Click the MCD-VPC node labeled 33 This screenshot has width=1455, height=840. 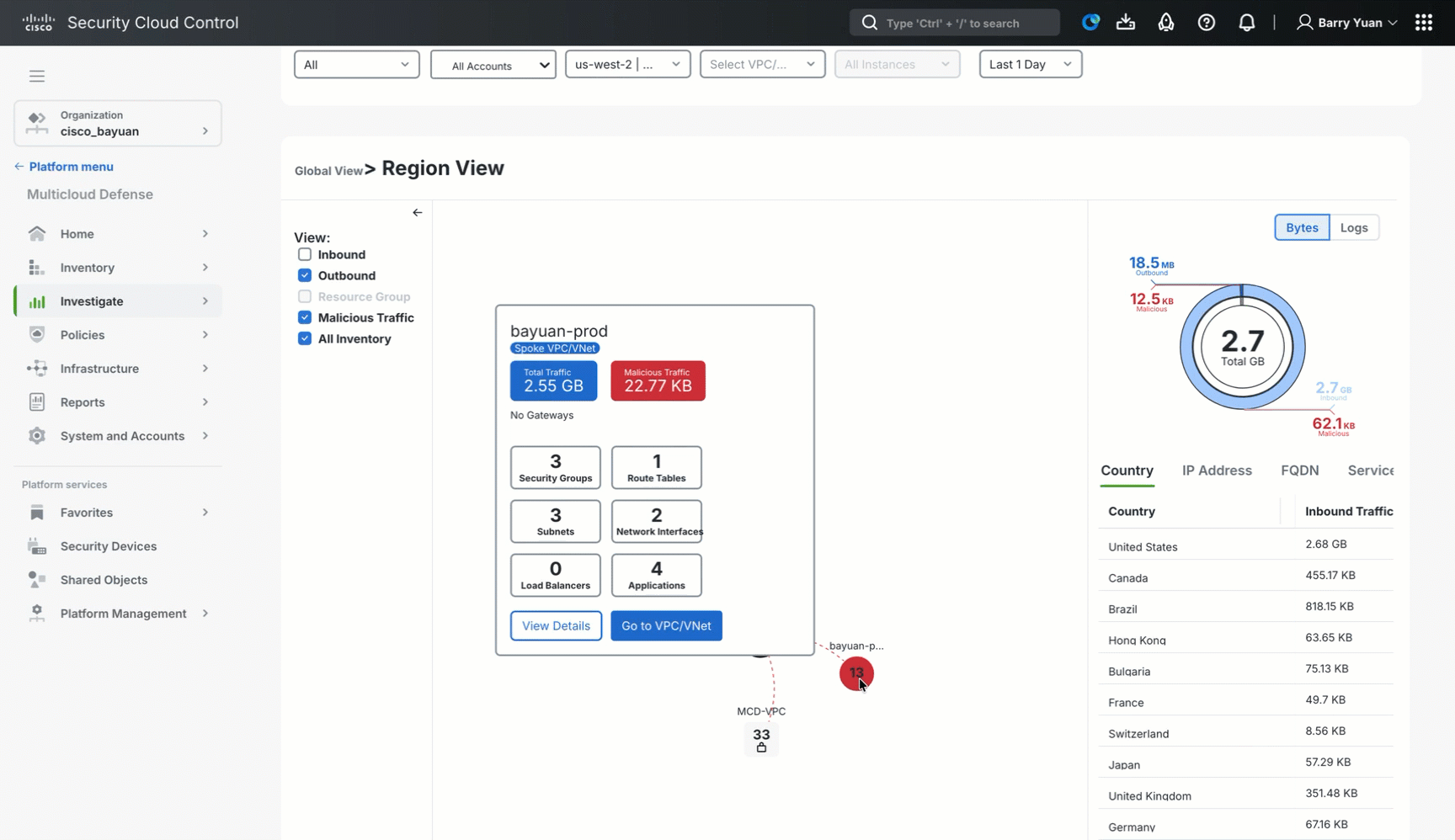coord(761,739)
